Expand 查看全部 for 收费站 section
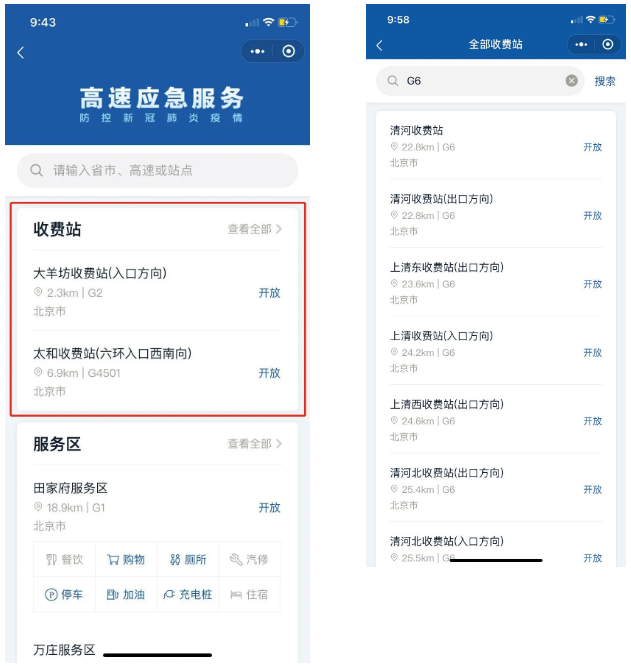 point(255,229)
